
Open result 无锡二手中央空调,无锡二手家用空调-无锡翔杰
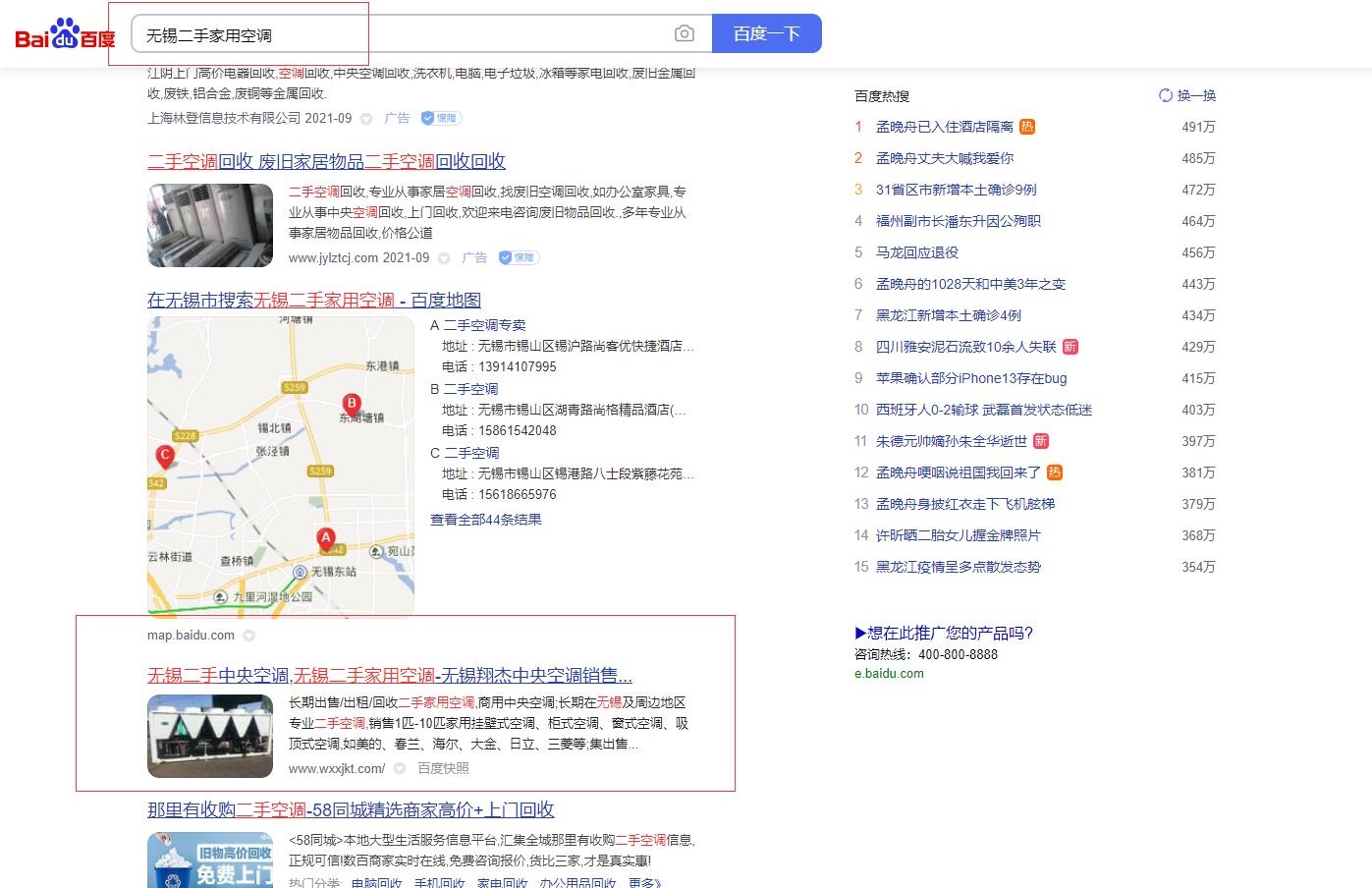click(x=390, y=676)
